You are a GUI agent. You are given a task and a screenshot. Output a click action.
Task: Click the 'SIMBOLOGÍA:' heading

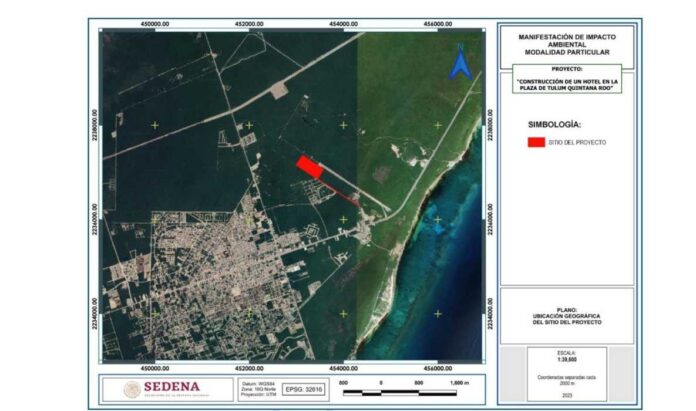pyautogui.click(x=553, y=125)
